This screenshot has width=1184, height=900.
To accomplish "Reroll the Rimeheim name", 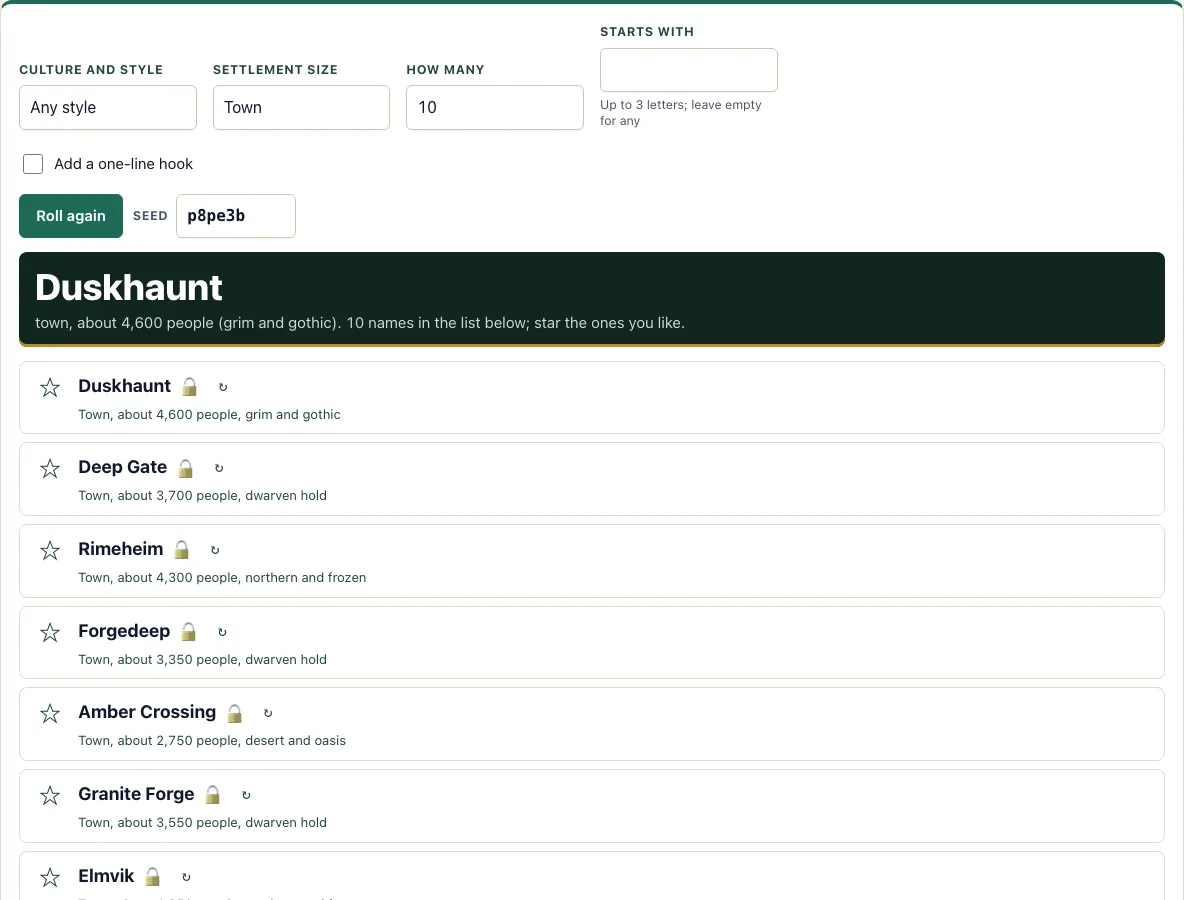I will pyautogui.click(x=215, y=550).
